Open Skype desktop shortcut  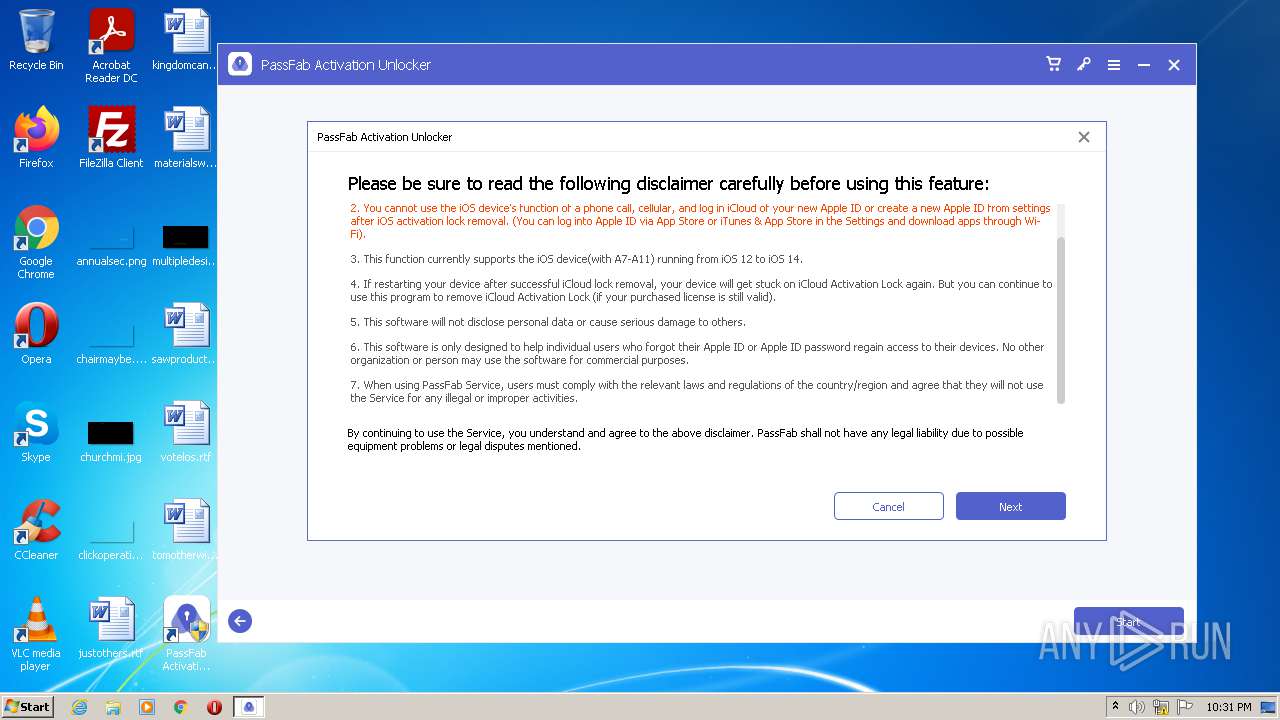pyautogui.click(x=36, y=432)
